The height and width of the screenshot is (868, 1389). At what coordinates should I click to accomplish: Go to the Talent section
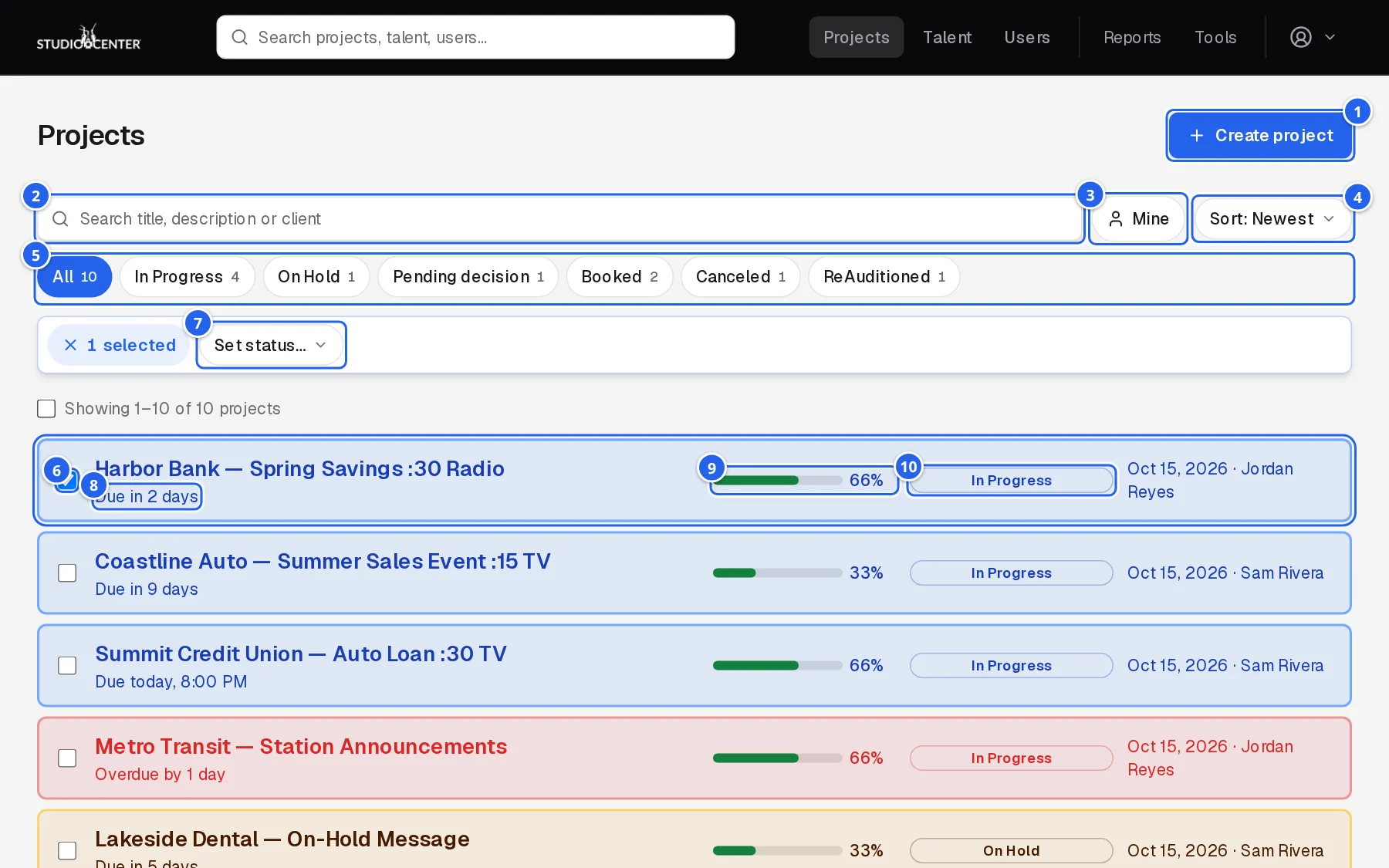947,37
